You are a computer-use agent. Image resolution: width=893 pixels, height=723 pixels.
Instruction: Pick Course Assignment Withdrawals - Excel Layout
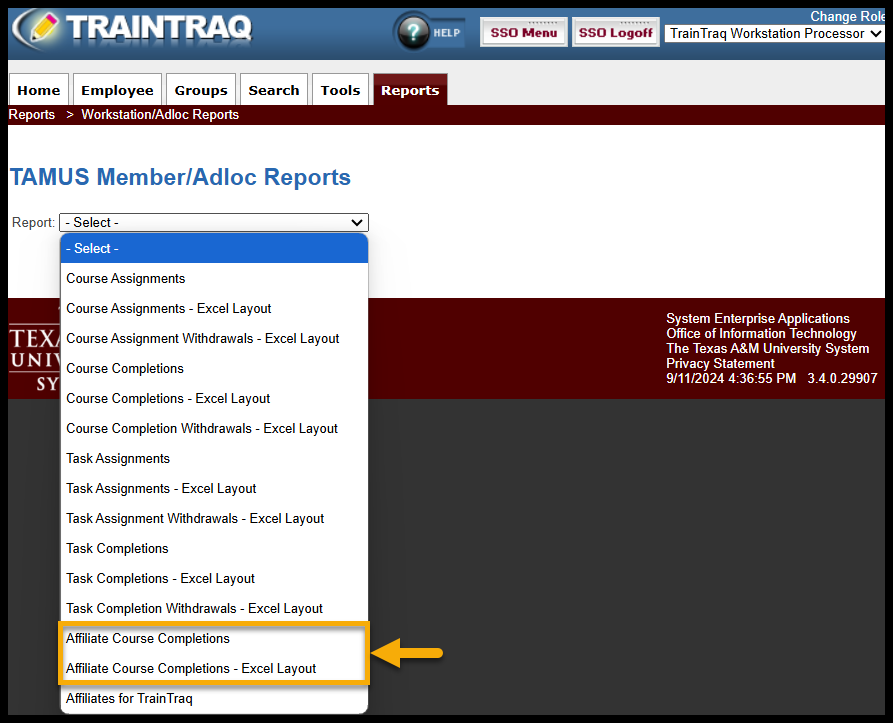click(214, 339)
